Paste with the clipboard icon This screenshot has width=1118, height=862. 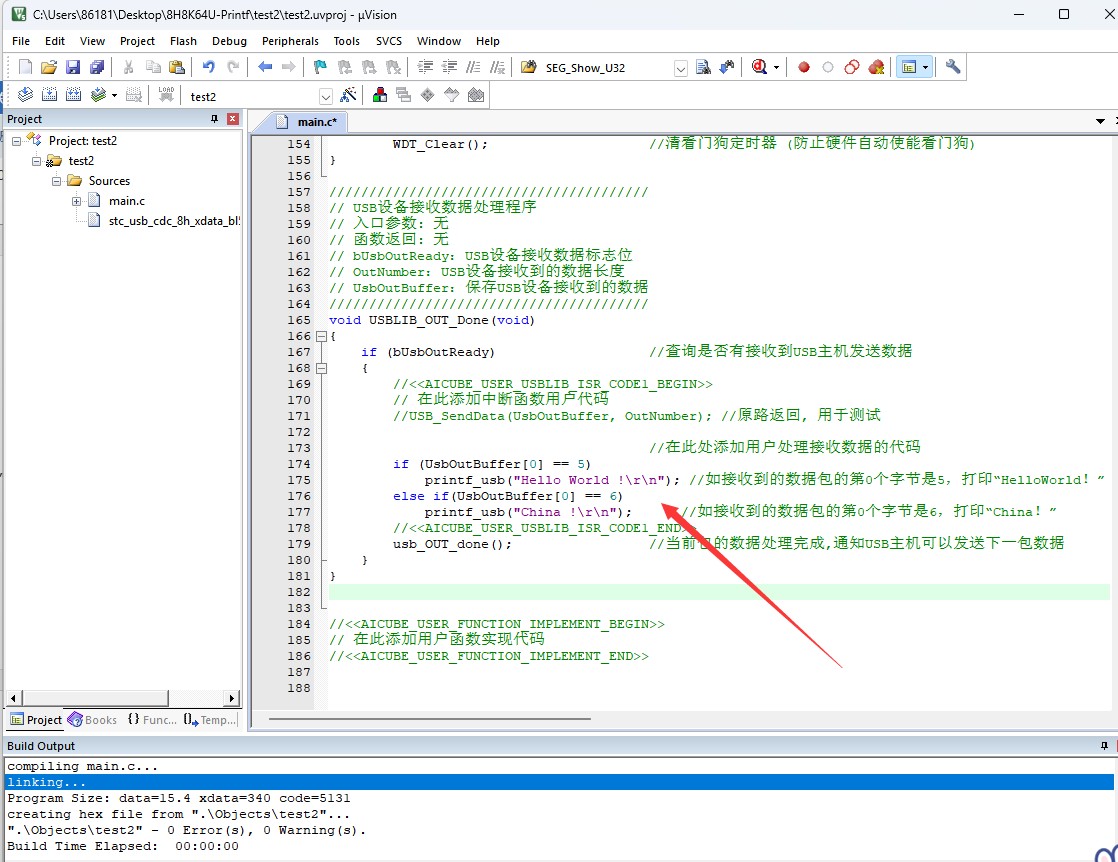(177, 67)
